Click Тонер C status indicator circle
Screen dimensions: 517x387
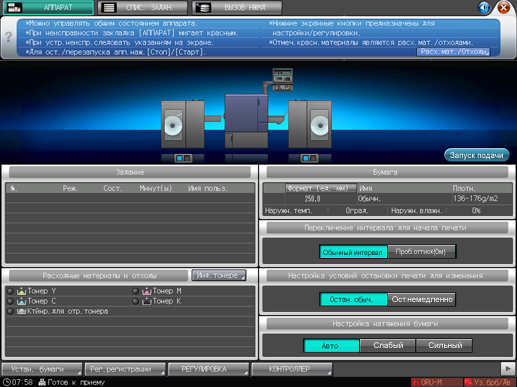pyautogui.click(x=10, y=301)
